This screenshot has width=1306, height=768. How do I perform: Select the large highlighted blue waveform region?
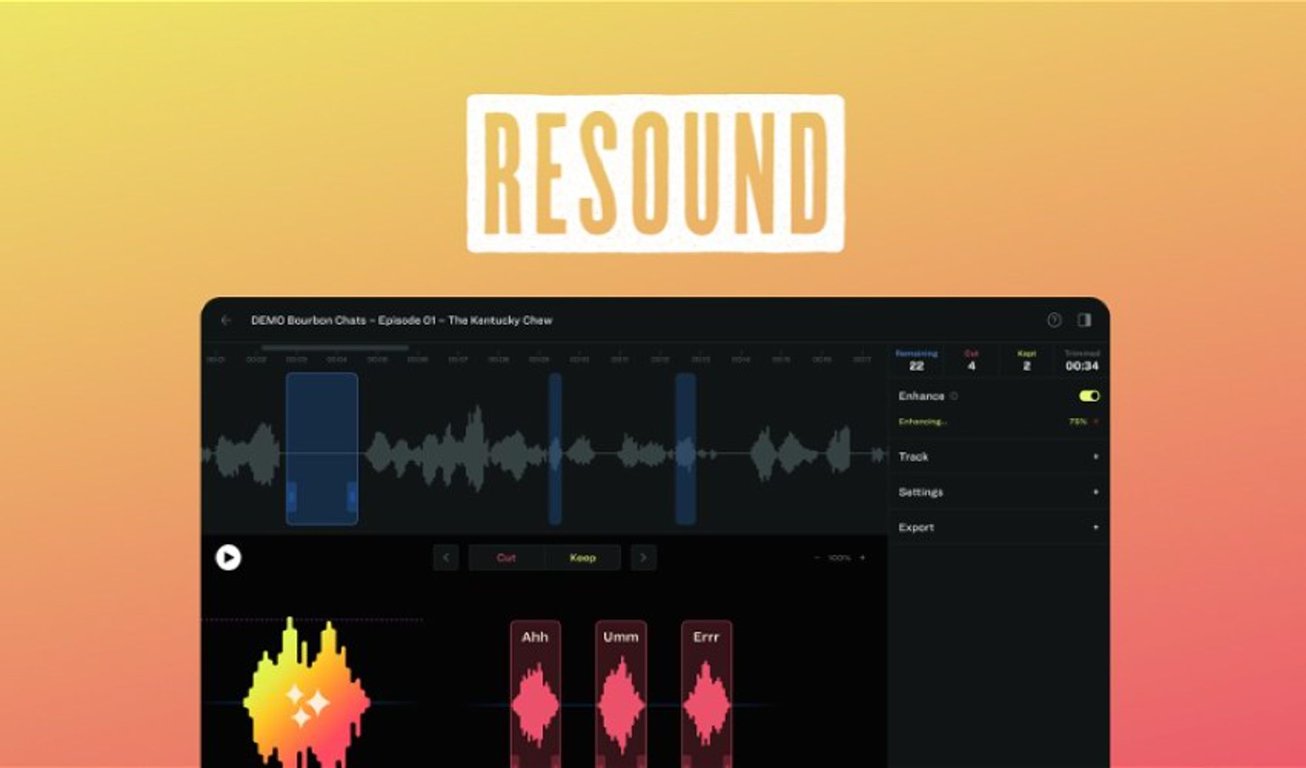tap(322, 449)
